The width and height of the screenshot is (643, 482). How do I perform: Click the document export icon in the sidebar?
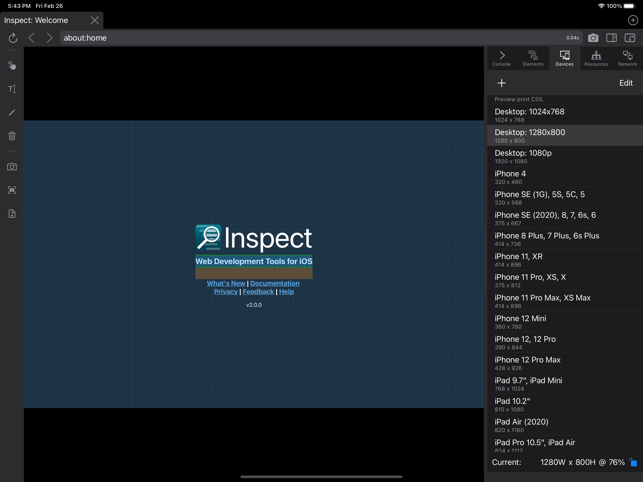pyautogui.click(x=12, y=214)
